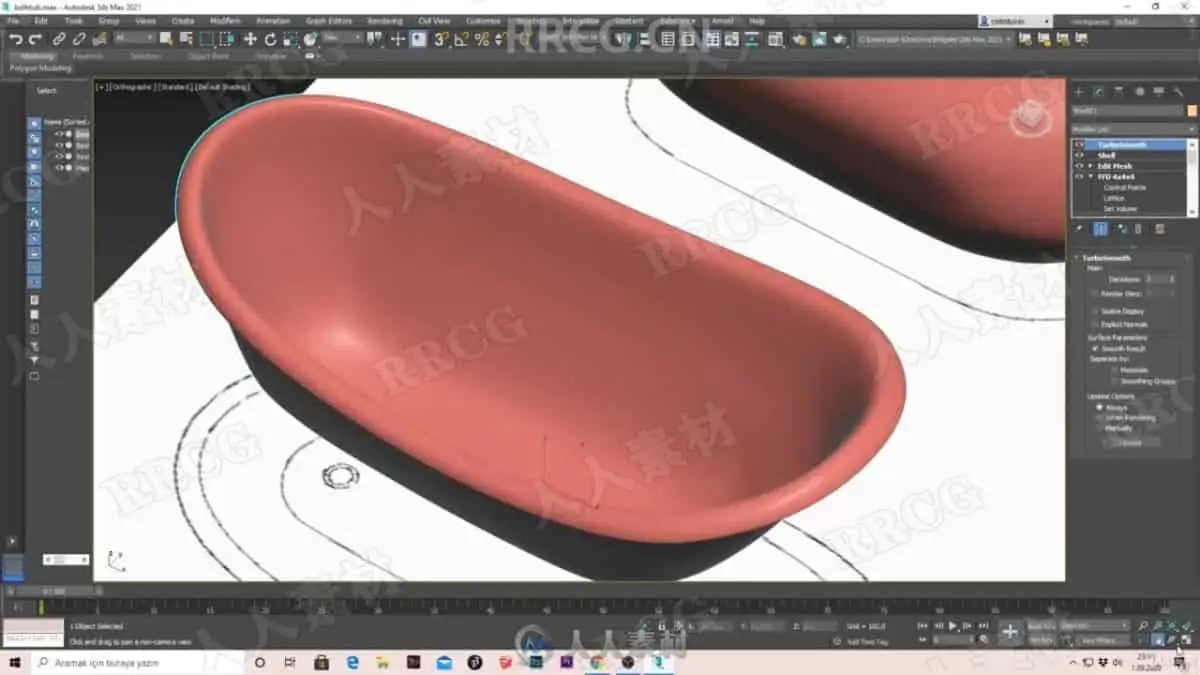Click the Pin Stack icon below modifier list
The width and height of the screenshot is (1200, 675).
tap(1080, 229)
